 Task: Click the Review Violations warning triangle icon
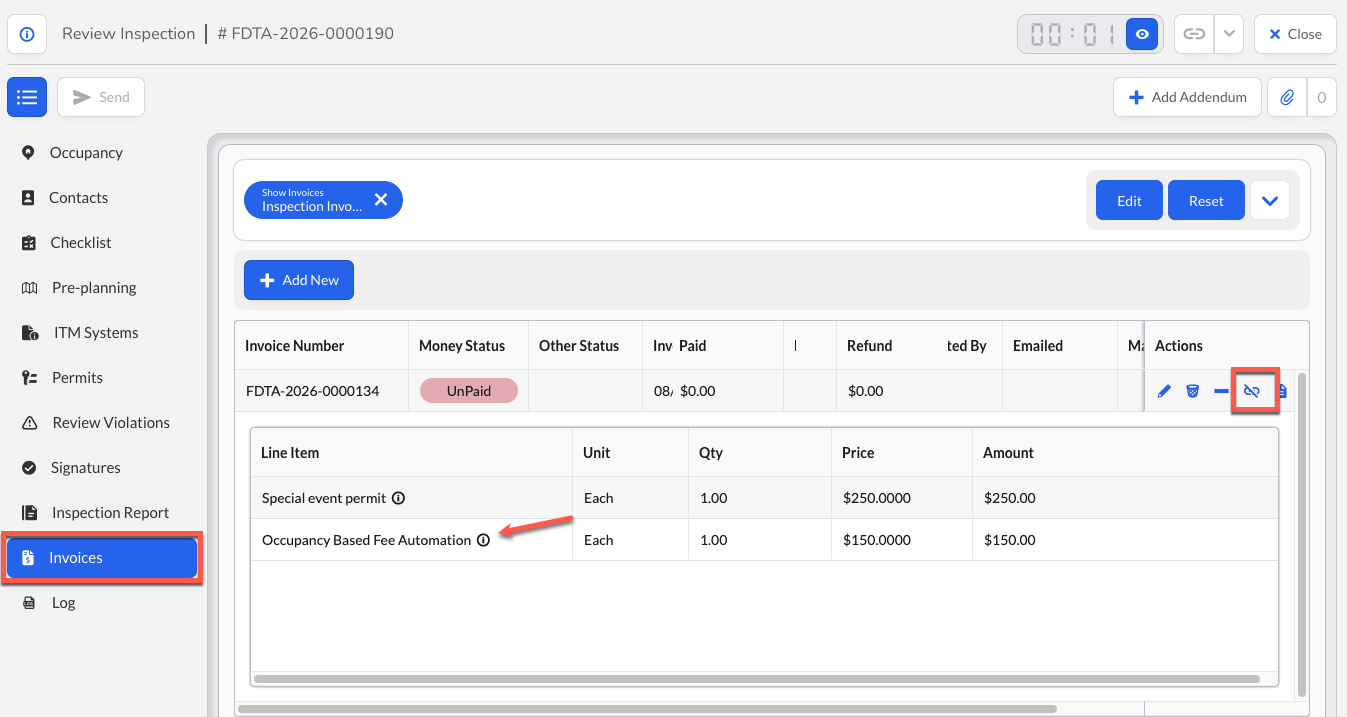click(x=29, y=422)
